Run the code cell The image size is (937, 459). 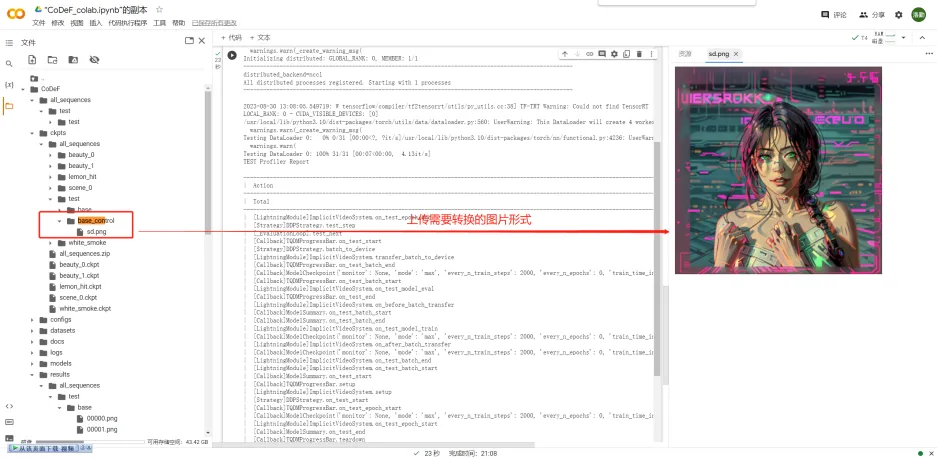(232, 55)
